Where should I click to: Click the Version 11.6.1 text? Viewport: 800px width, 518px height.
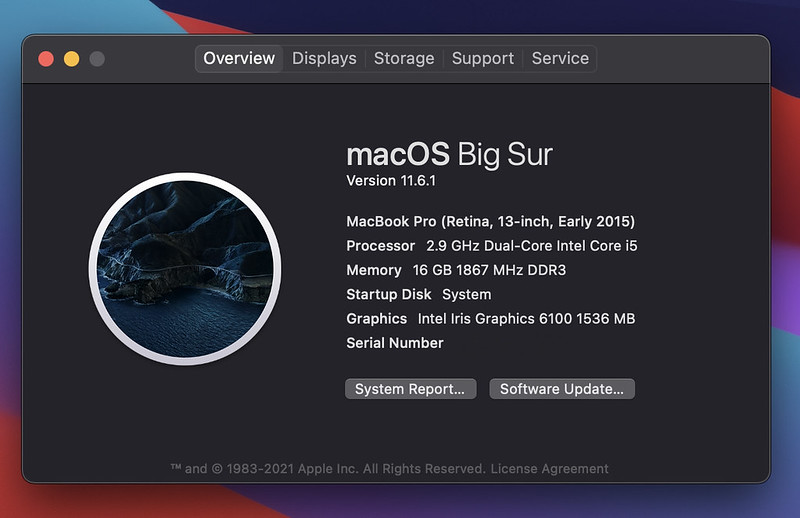[x=391, y=181]
